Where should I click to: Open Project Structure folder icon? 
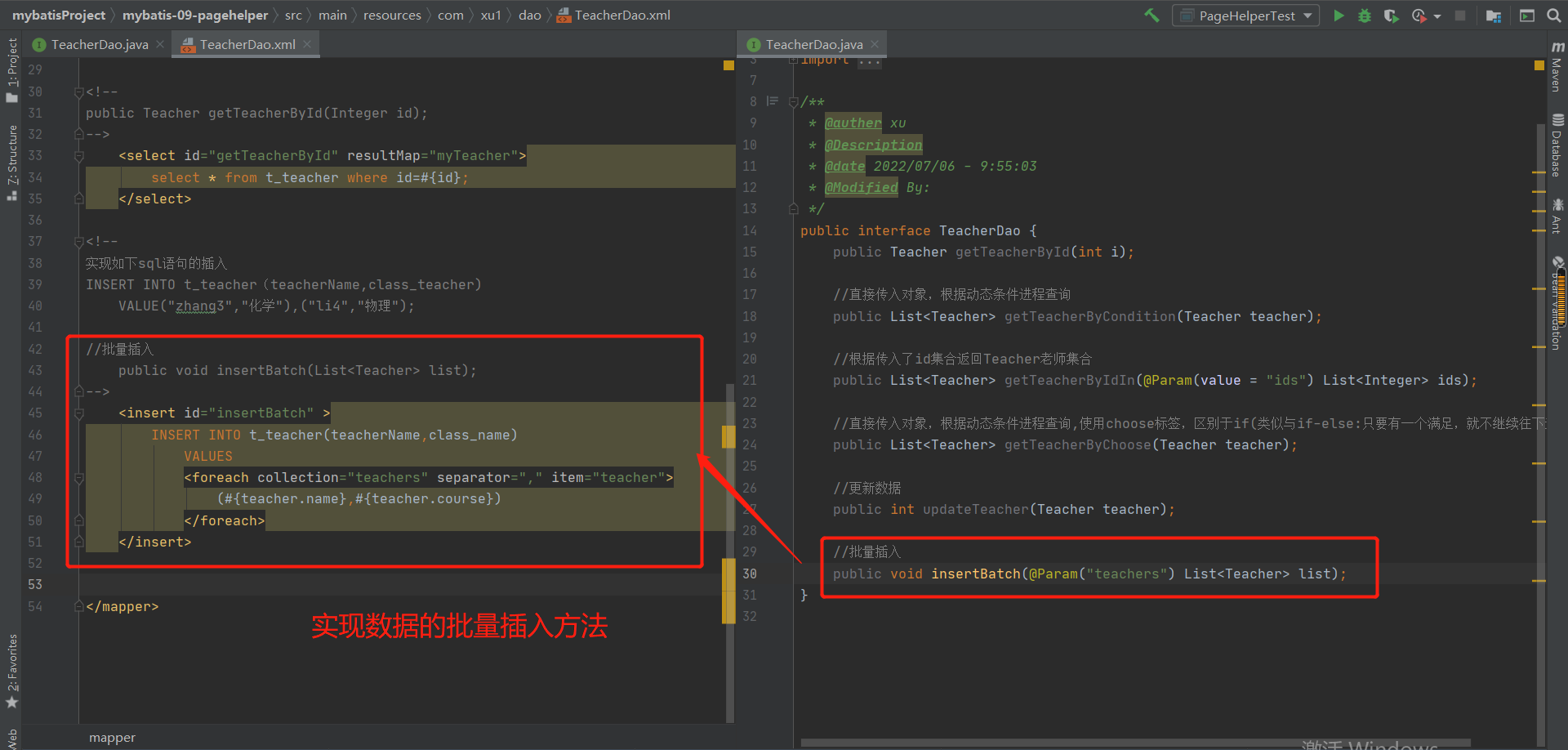(x=1494, y=16)
